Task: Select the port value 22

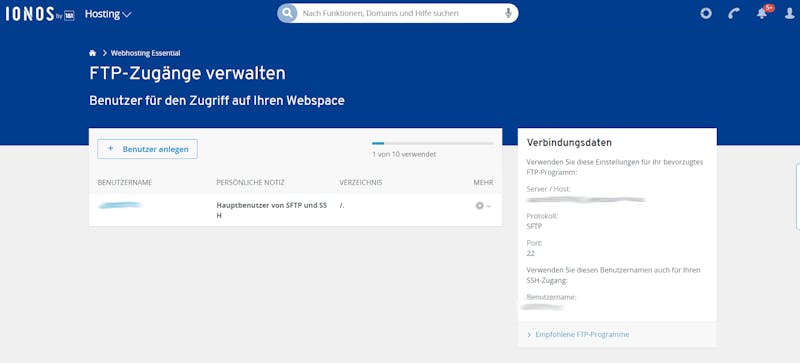Action: (x=531, y=253)
